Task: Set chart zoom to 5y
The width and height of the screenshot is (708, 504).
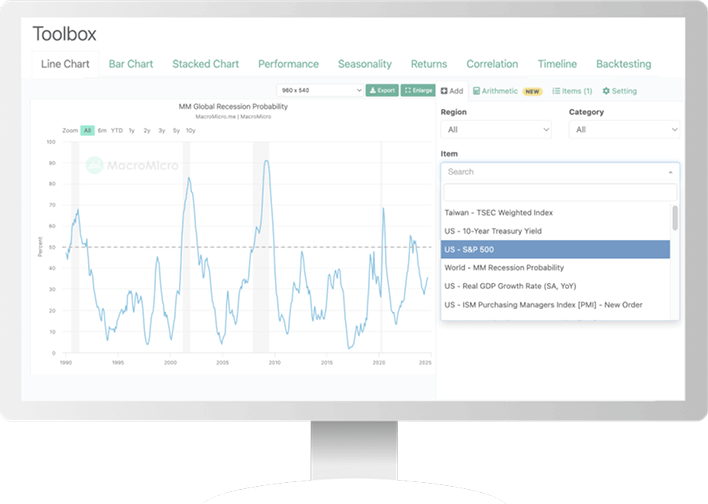Action: point(176,131)
